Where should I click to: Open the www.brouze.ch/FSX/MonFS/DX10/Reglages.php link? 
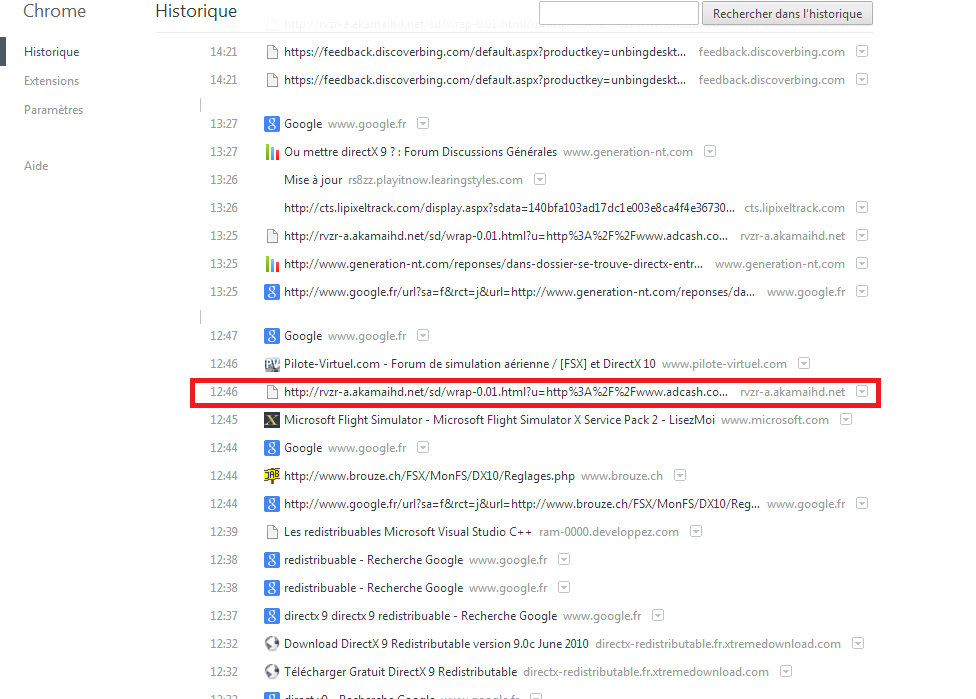tap(429, 476)
